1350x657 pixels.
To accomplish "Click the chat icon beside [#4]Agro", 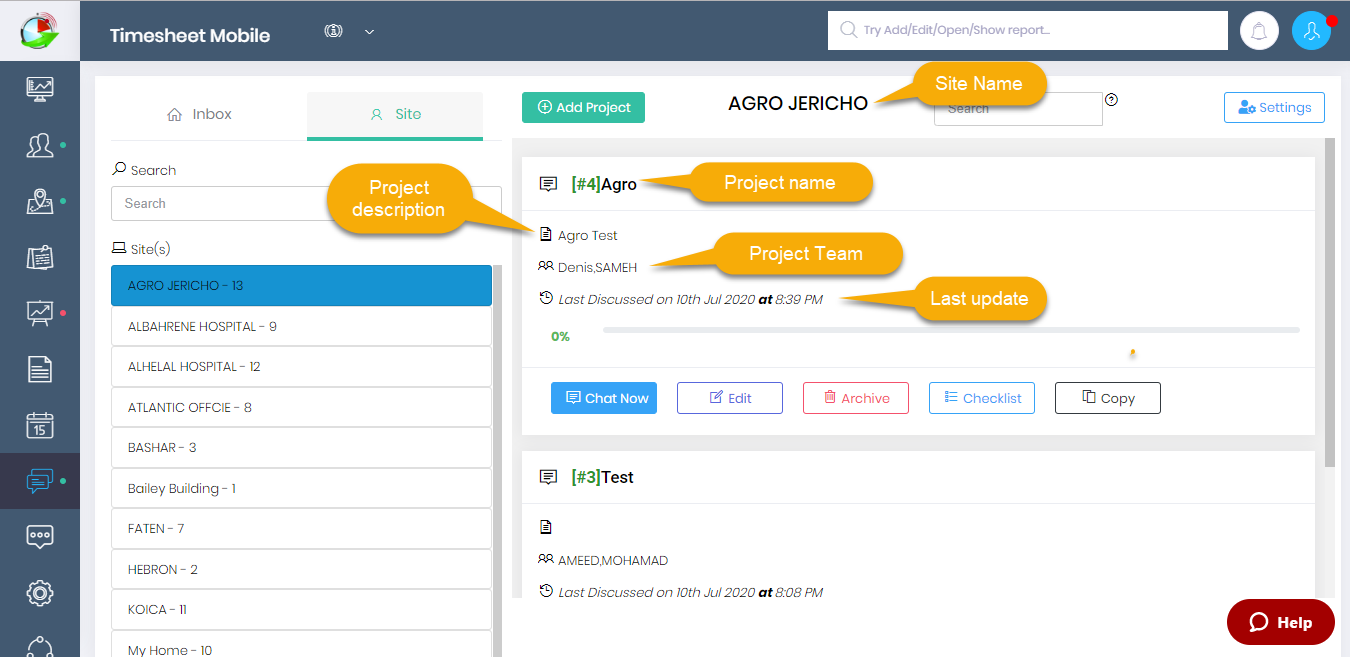I will pyautogui.click(x=548, y=184).
